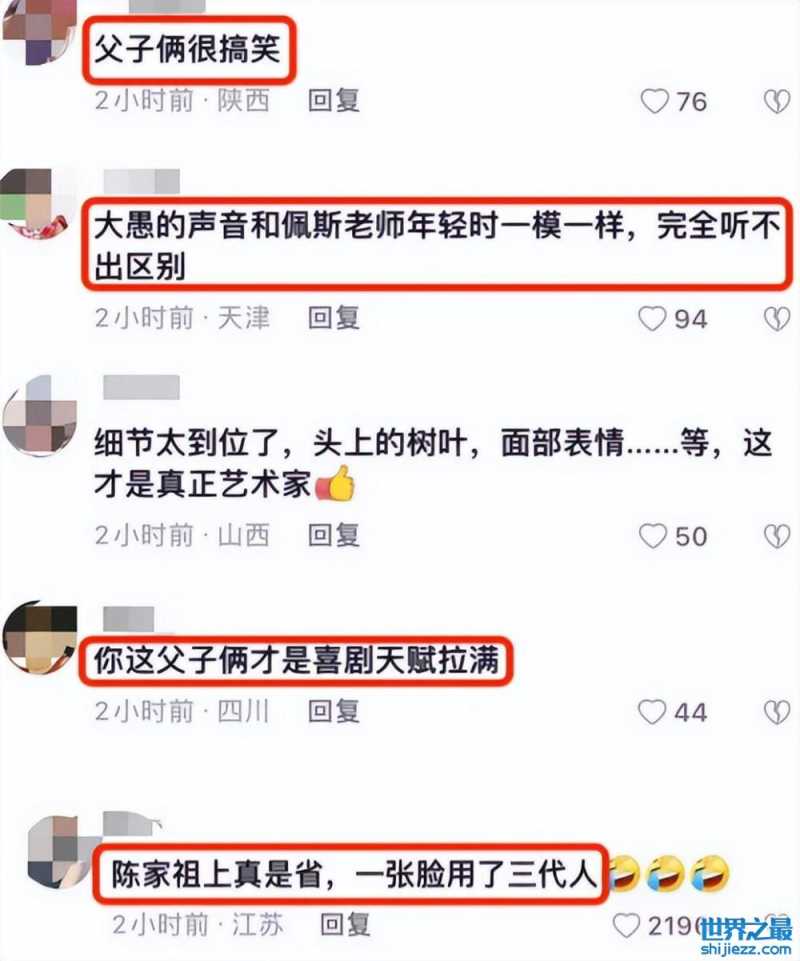
Task: Like the comment with 50 likes
Action: click(x=653, y=536)
